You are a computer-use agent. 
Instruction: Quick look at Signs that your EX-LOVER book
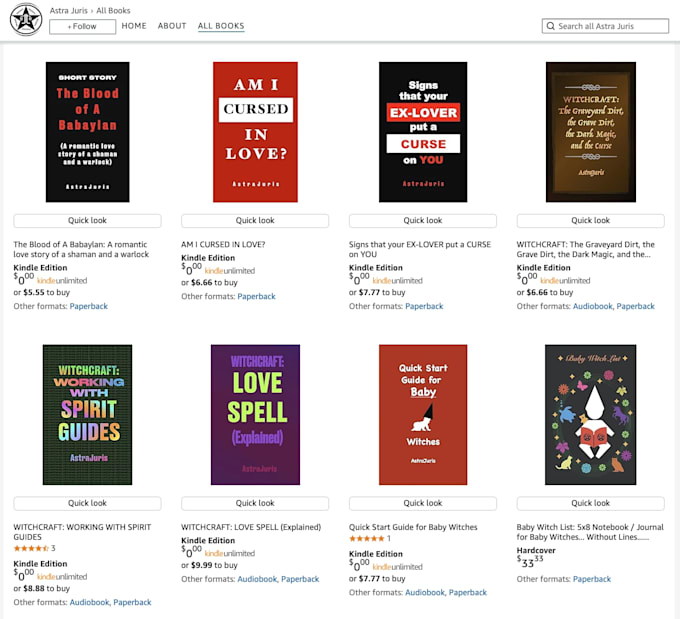tap(423, 220)
